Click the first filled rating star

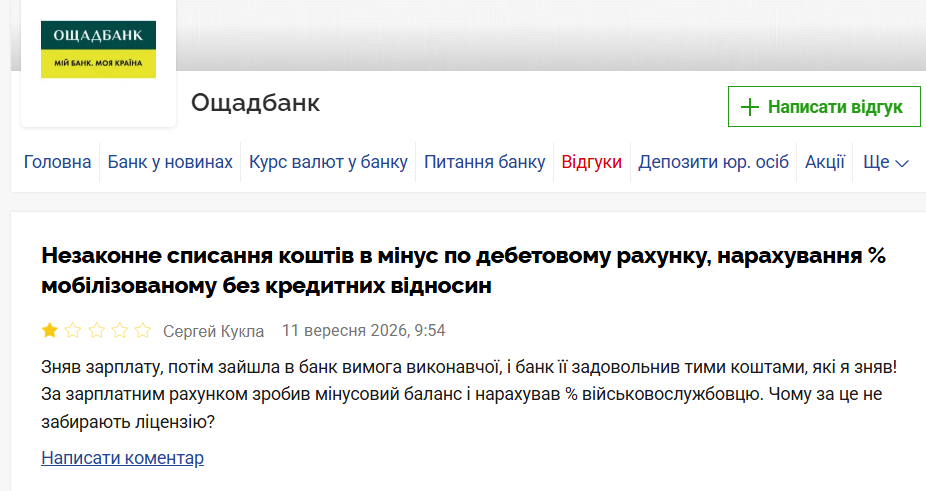click(50, 330)
